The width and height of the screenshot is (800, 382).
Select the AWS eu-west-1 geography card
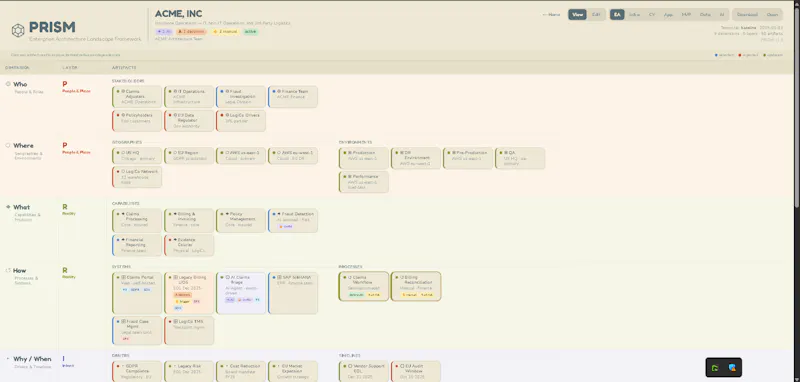coord(293,156)
